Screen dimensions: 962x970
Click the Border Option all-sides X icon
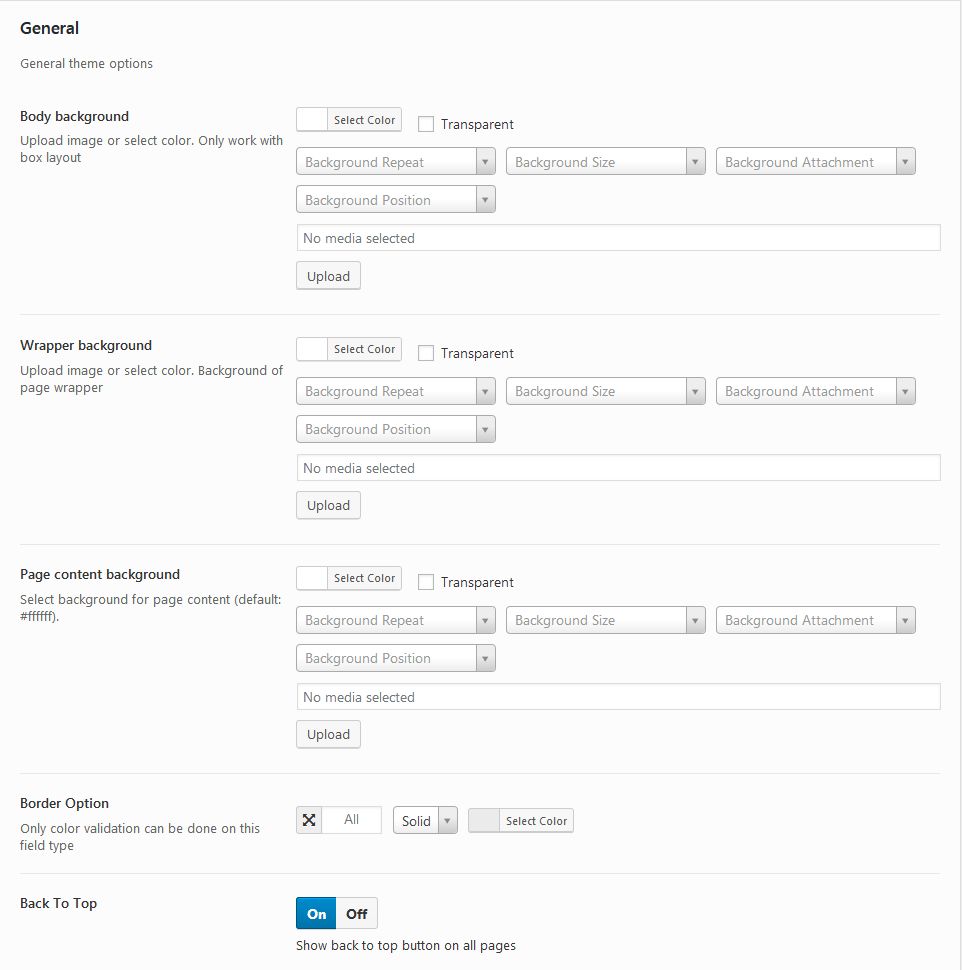[x=309, y=820]
